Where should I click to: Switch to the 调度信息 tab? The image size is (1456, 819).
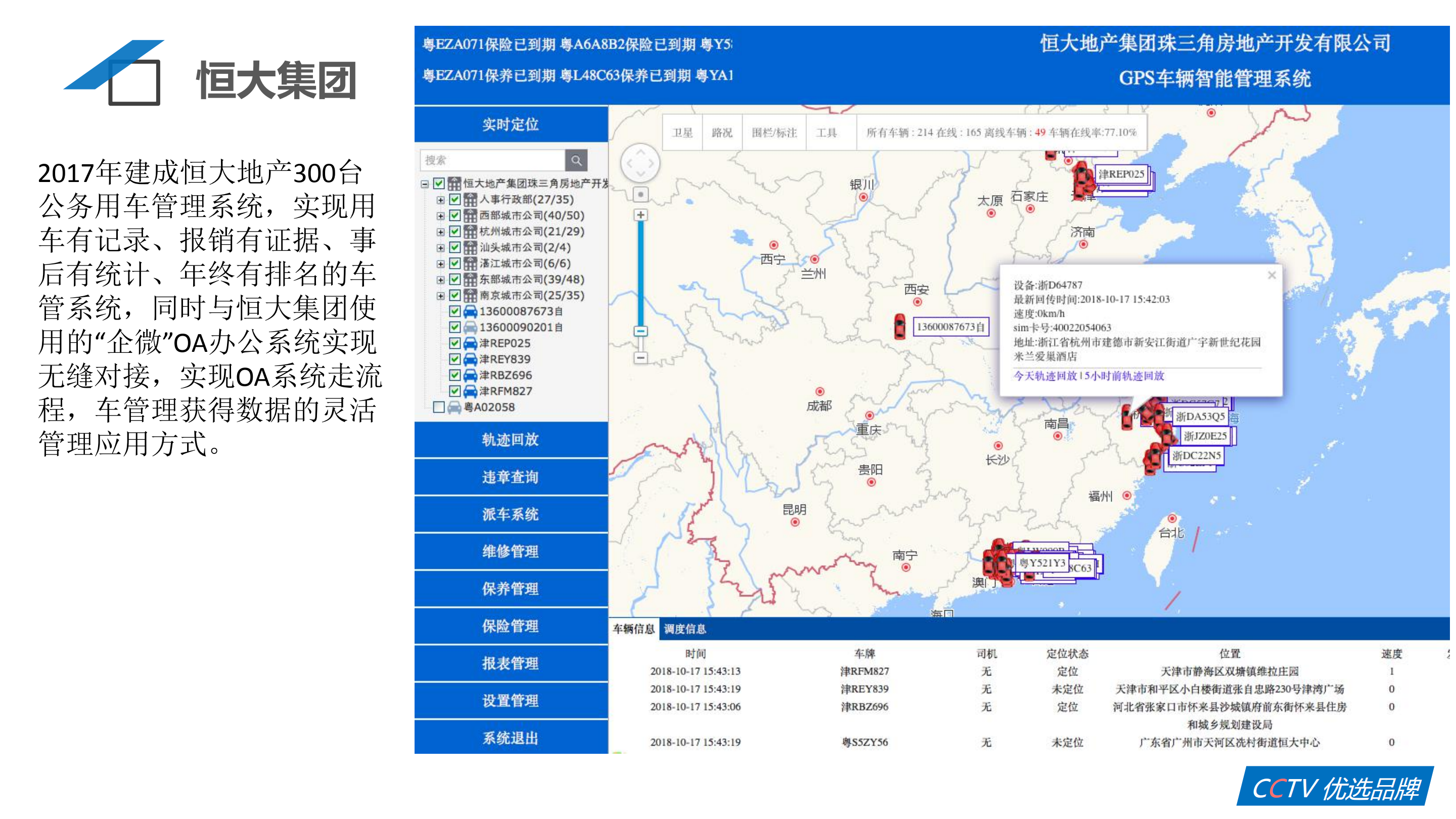coord(685,629)
